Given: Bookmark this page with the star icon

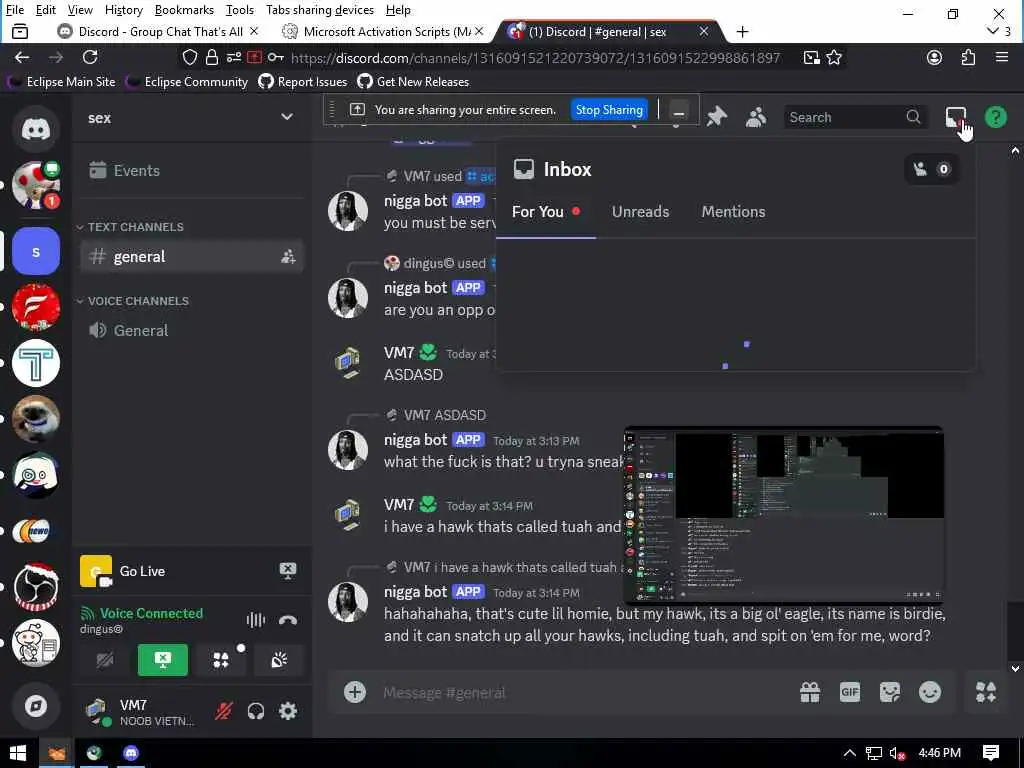Looking at the screenshot, I should pos(834,57).
